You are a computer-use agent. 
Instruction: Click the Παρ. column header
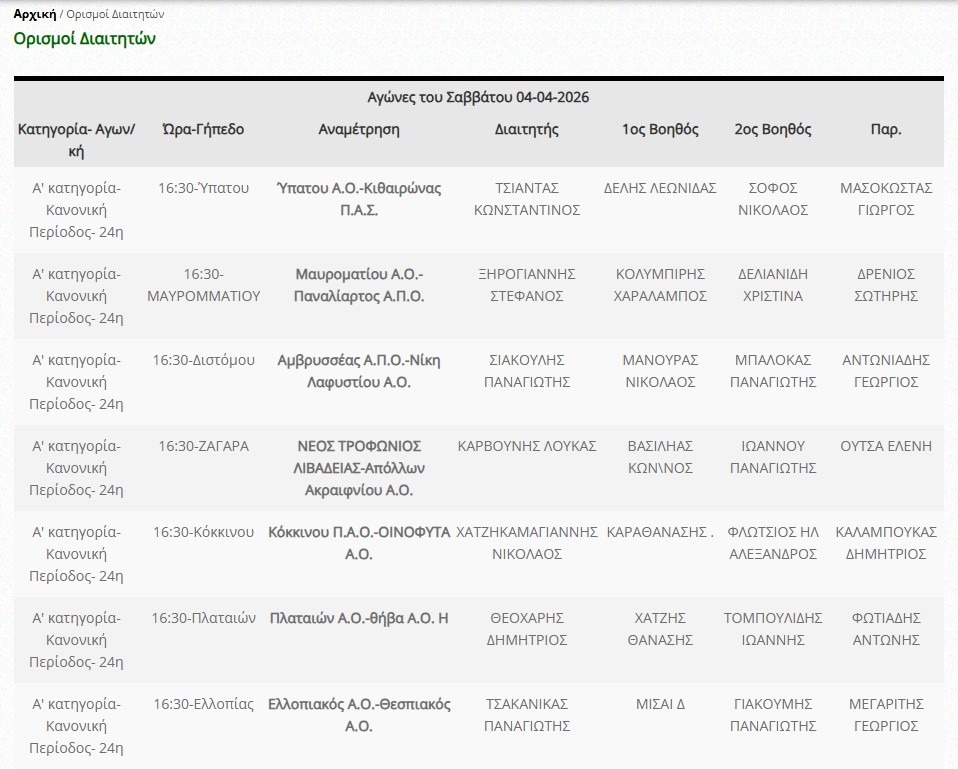[886, 130]
